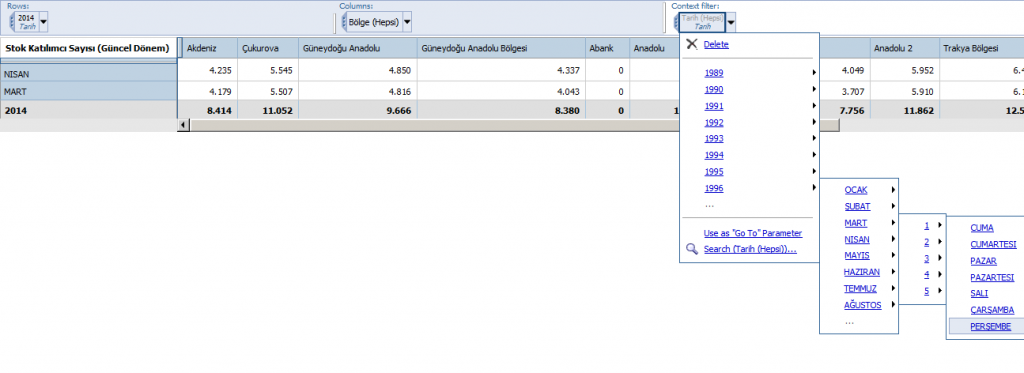This screenshot has width=1024, height=373.
Task: Click the PAZAR day link
Action: (x=984, y=261)
